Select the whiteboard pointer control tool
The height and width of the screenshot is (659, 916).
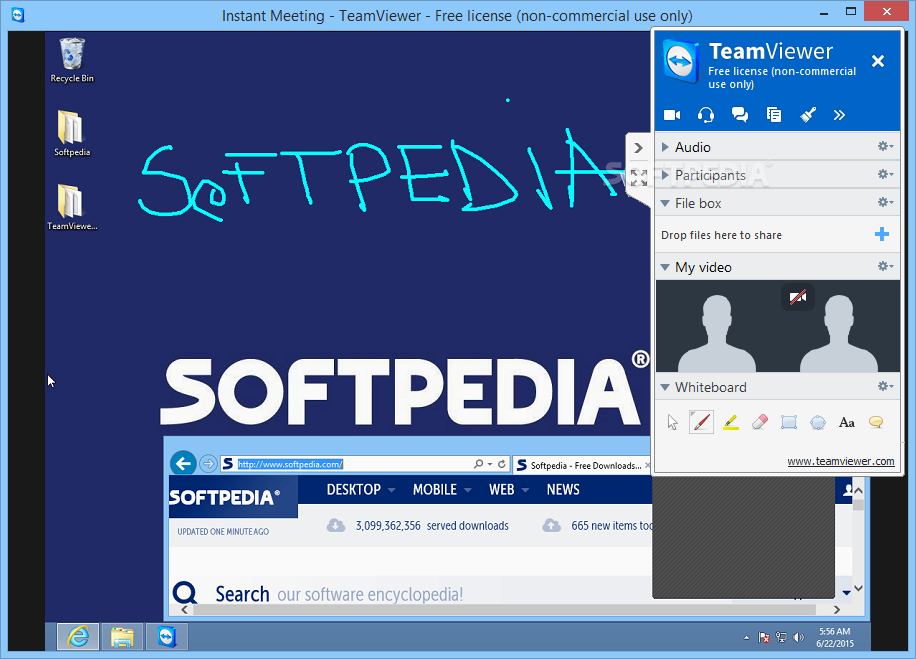tap(672, 422)
